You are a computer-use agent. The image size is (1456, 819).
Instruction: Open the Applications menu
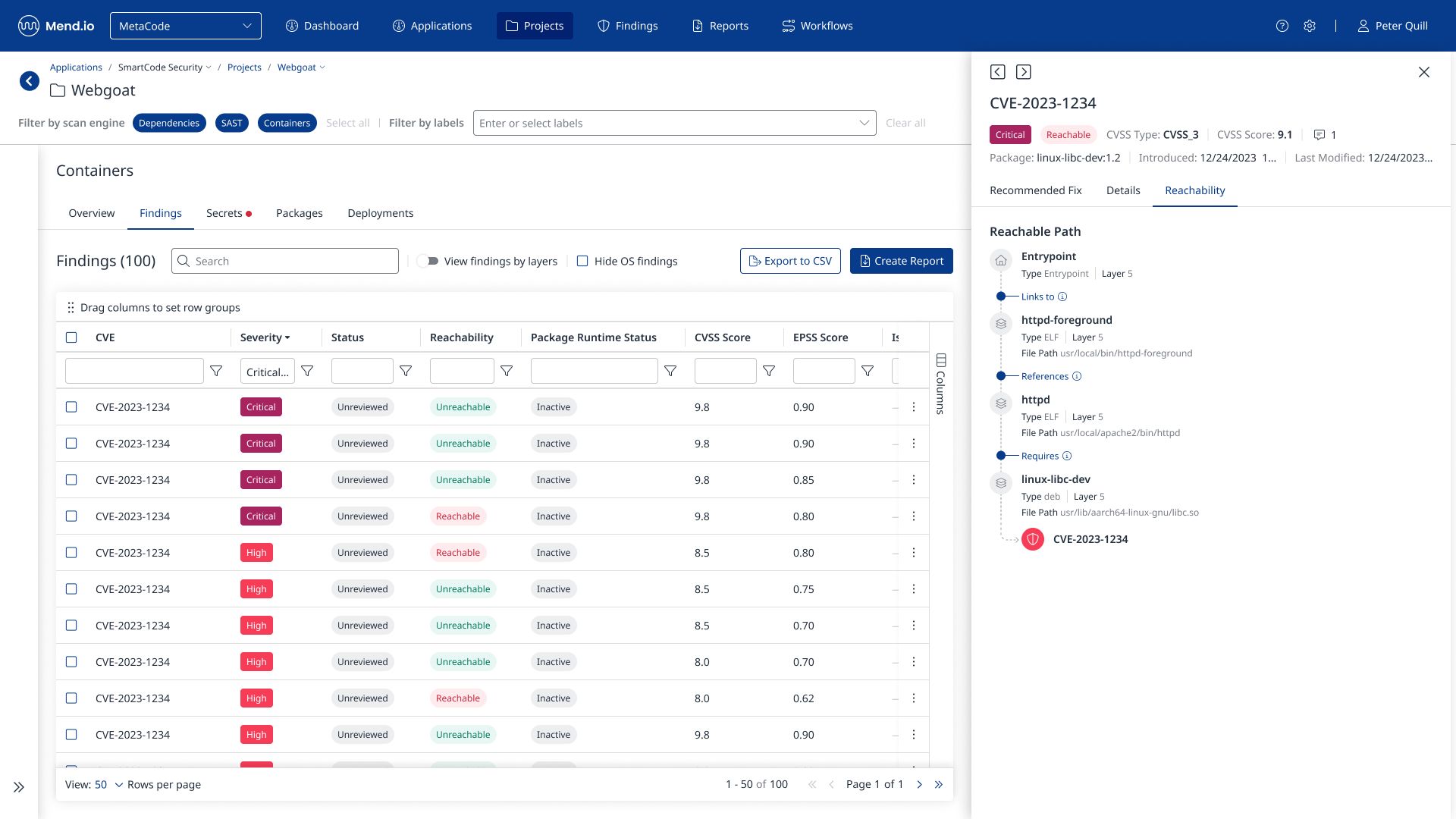[432, 26]
